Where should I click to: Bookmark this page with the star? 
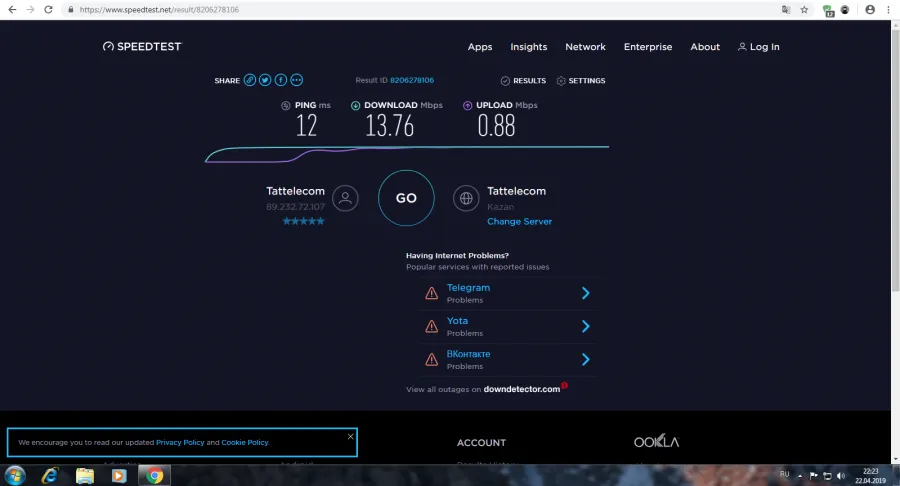(x=804, y=10)
